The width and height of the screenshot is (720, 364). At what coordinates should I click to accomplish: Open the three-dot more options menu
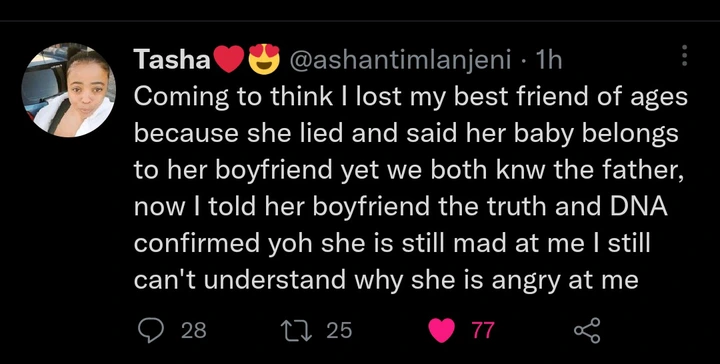(x=684, y=56)
